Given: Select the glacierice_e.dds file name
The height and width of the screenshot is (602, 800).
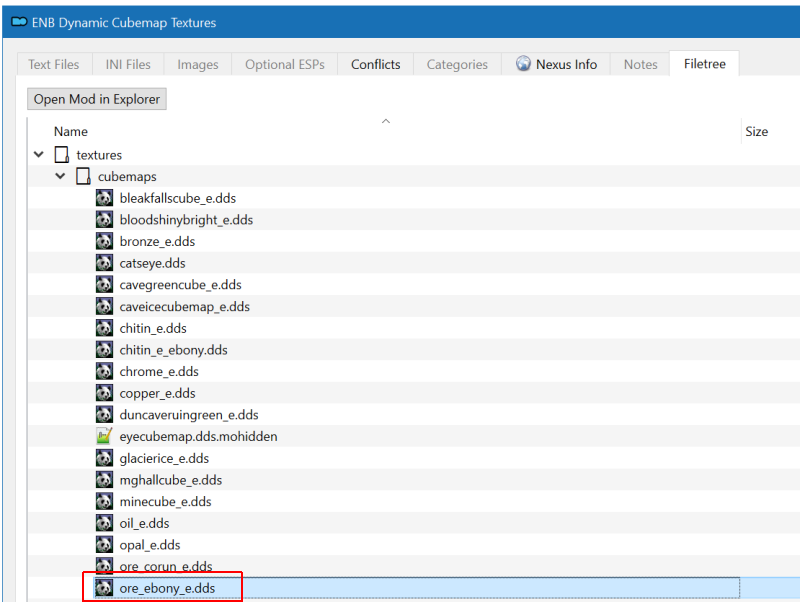Looking at the screenshot, I should click(x=164, y=458).
